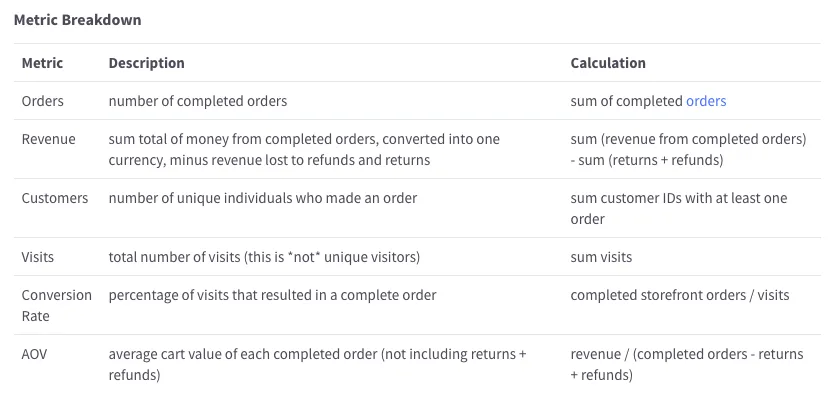Click the 'Visits' metric cell

[x=38, y=257]
